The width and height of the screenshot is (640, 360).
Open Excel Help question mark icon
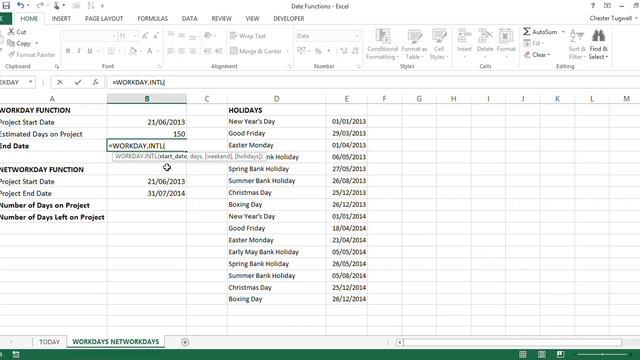point(593,6)
